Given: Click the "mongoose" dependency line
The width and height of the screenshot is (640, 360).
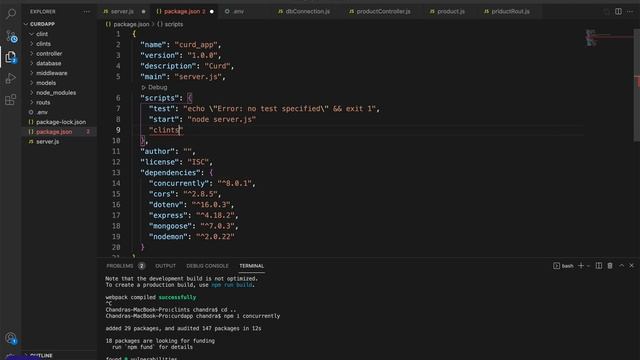Looking at the screenshot, I should 193,226.
